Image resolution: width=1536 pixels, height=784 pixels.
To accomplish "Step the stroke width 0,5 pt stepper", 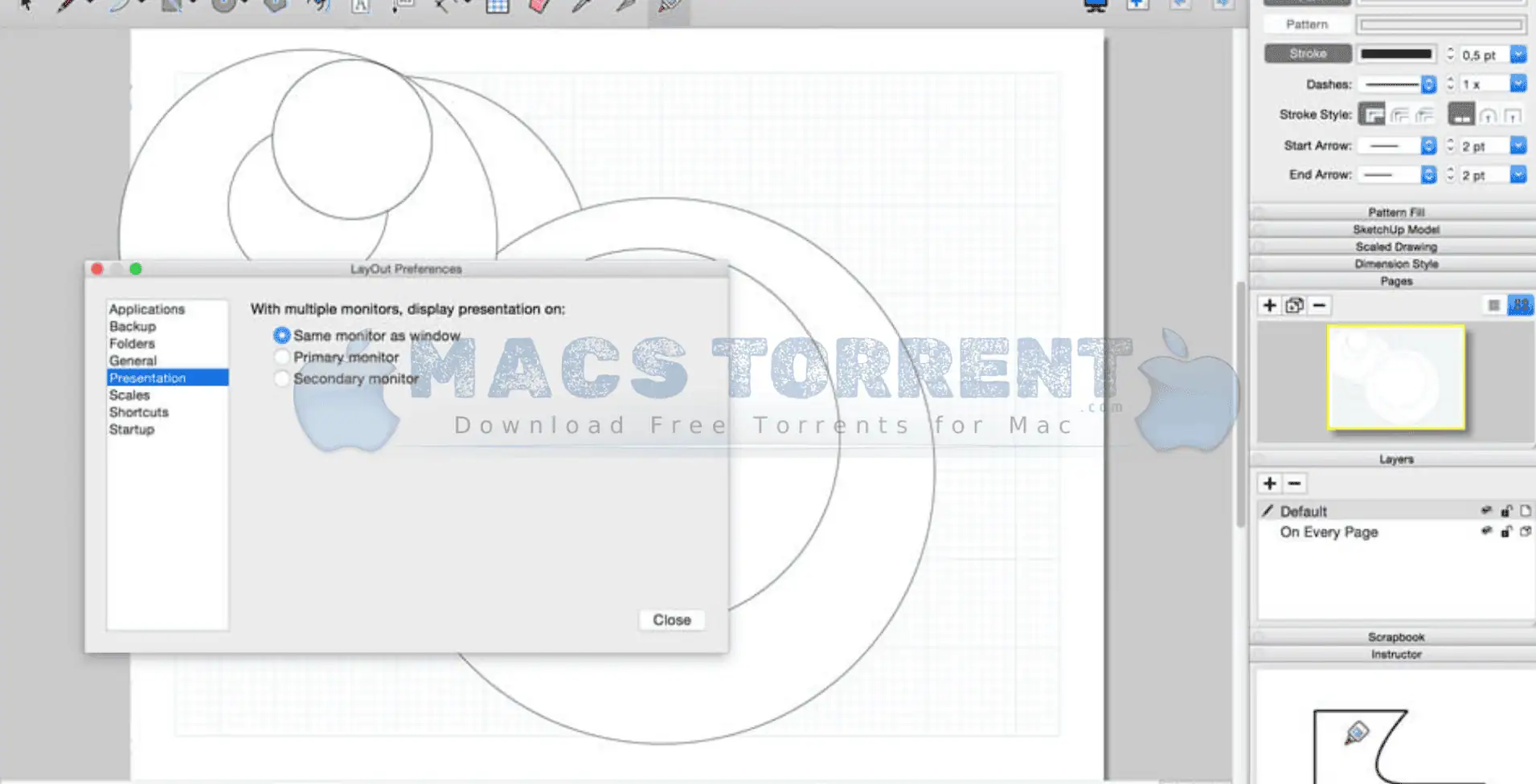I will tap(1450, 55).
